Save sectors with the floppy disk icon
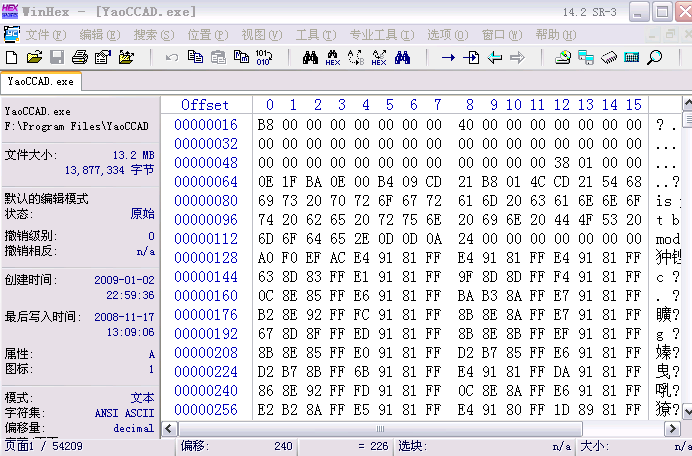Image resolution: width=692 pixels, height=456 pixels. [x=57, y=57]
